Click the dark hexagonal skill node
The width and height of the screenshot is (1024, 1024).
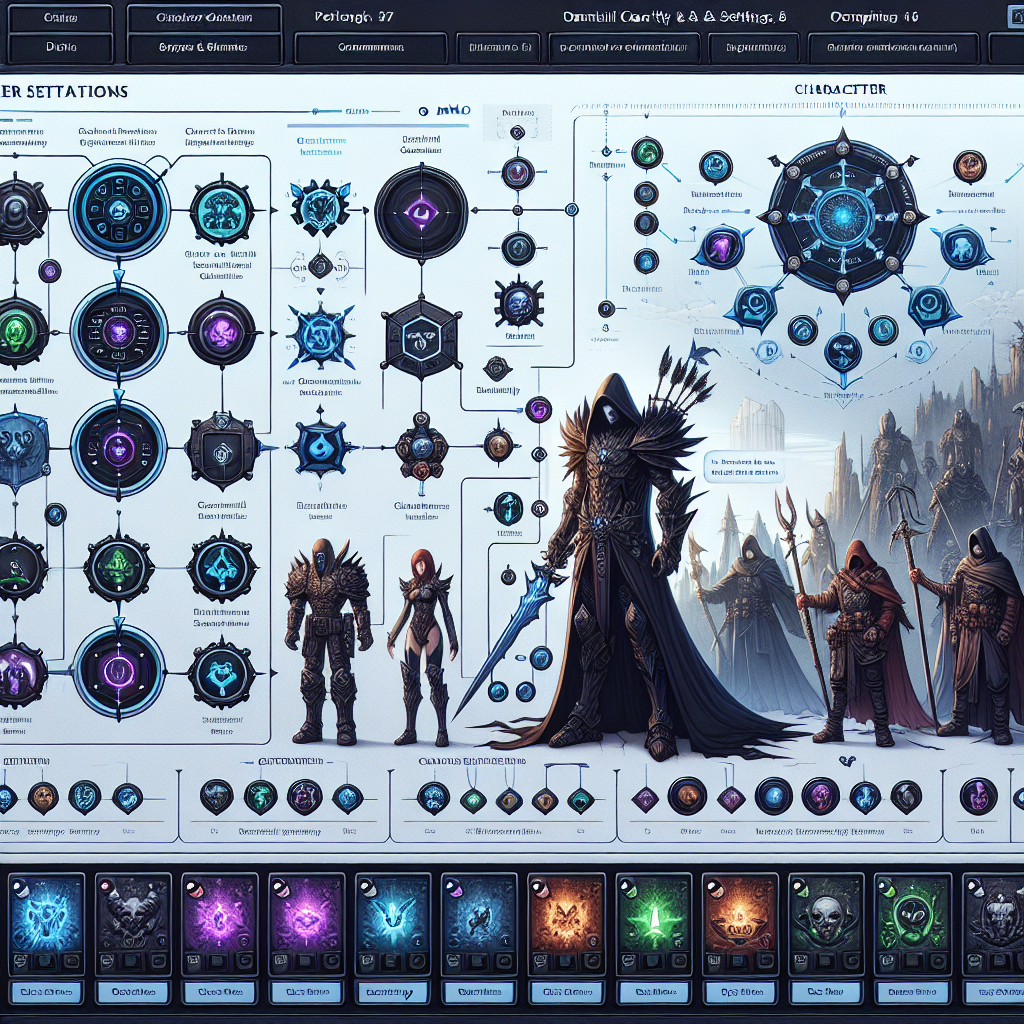pyautogui.click(x=421, y=338)
